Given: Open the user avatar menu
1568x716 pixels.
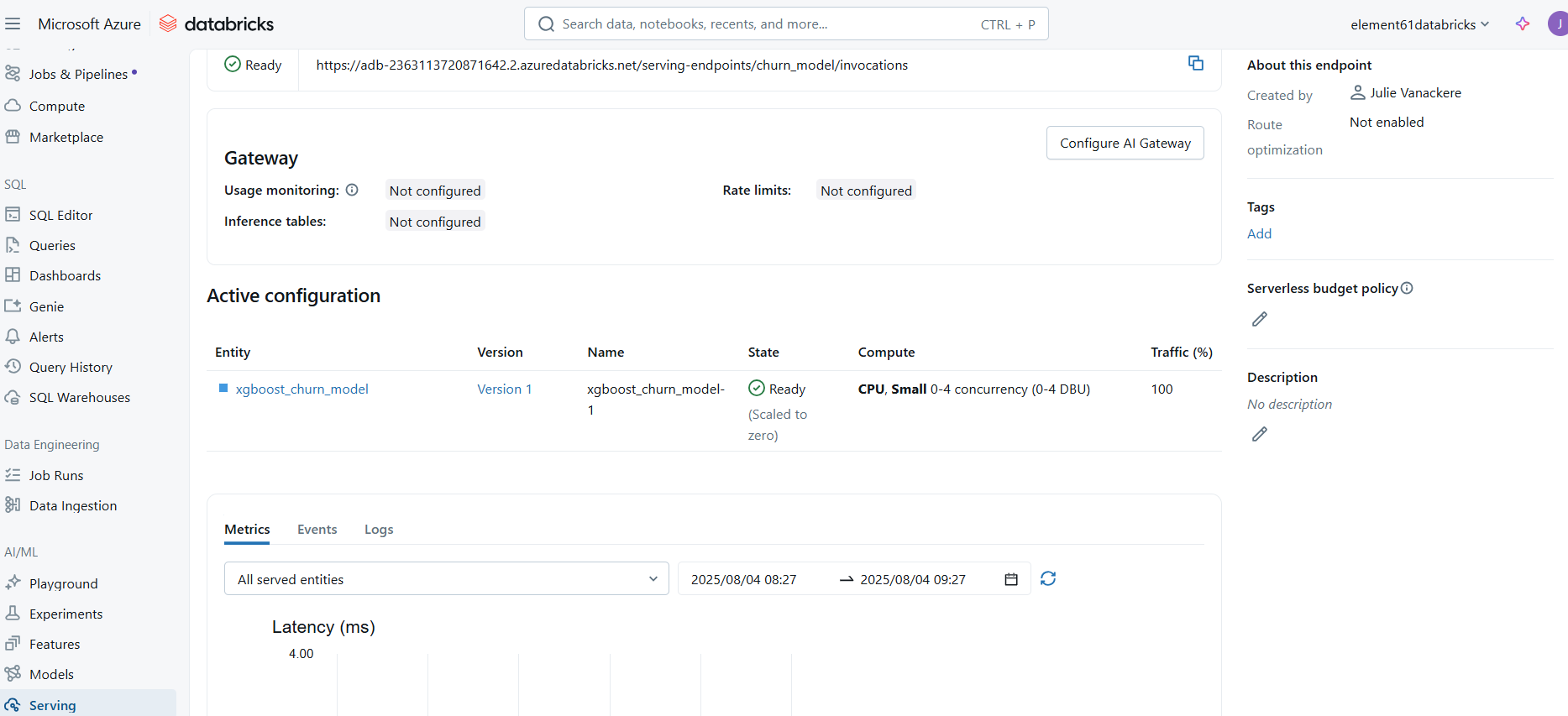Looking at the screenshot, I should pos(1558,24).
